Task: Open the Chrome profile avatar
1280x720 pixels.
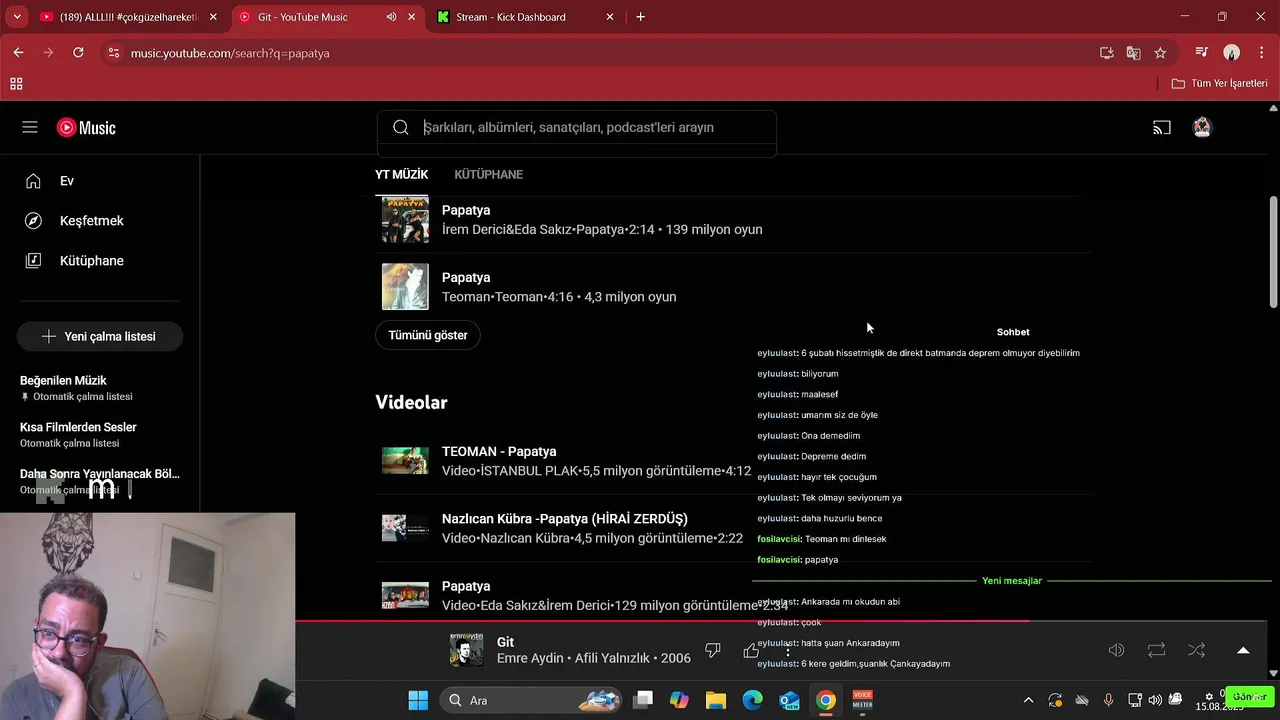Action: pyautogui.click(x=1231, y=53)
